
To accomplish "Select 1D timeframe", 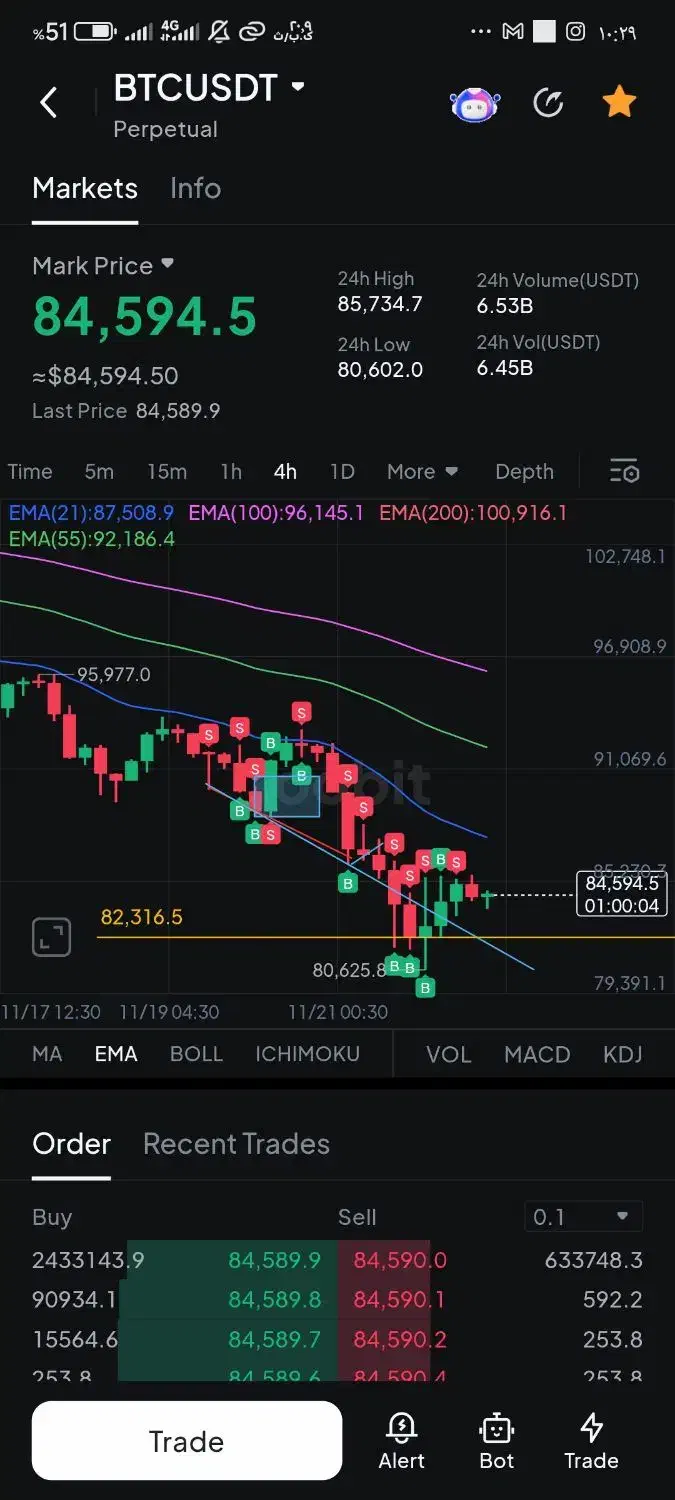I will click(342, 471).
